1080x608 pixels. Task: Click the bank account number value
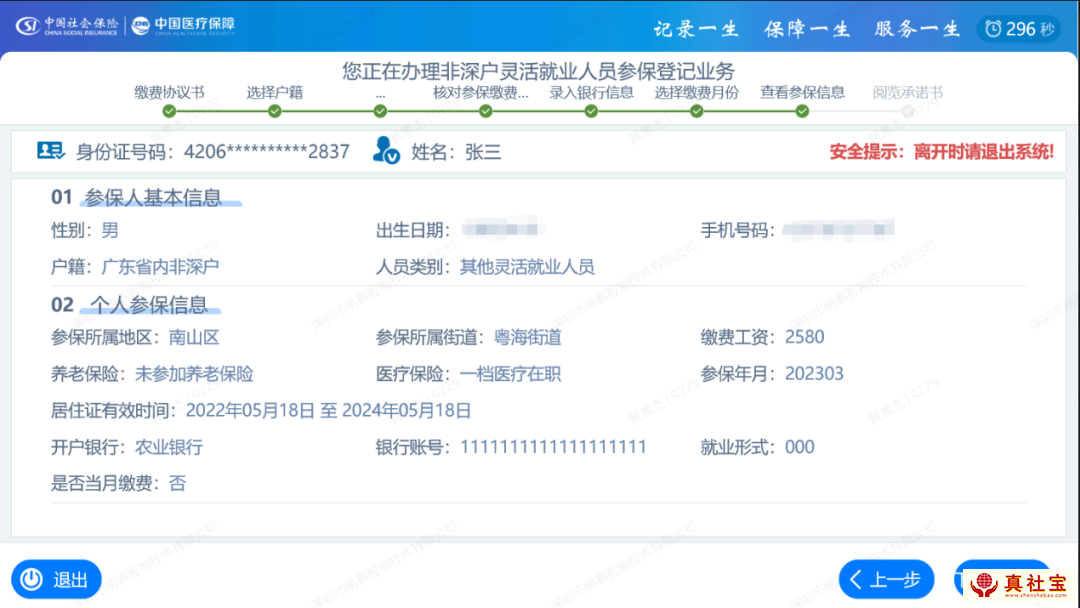click(553, 447)
